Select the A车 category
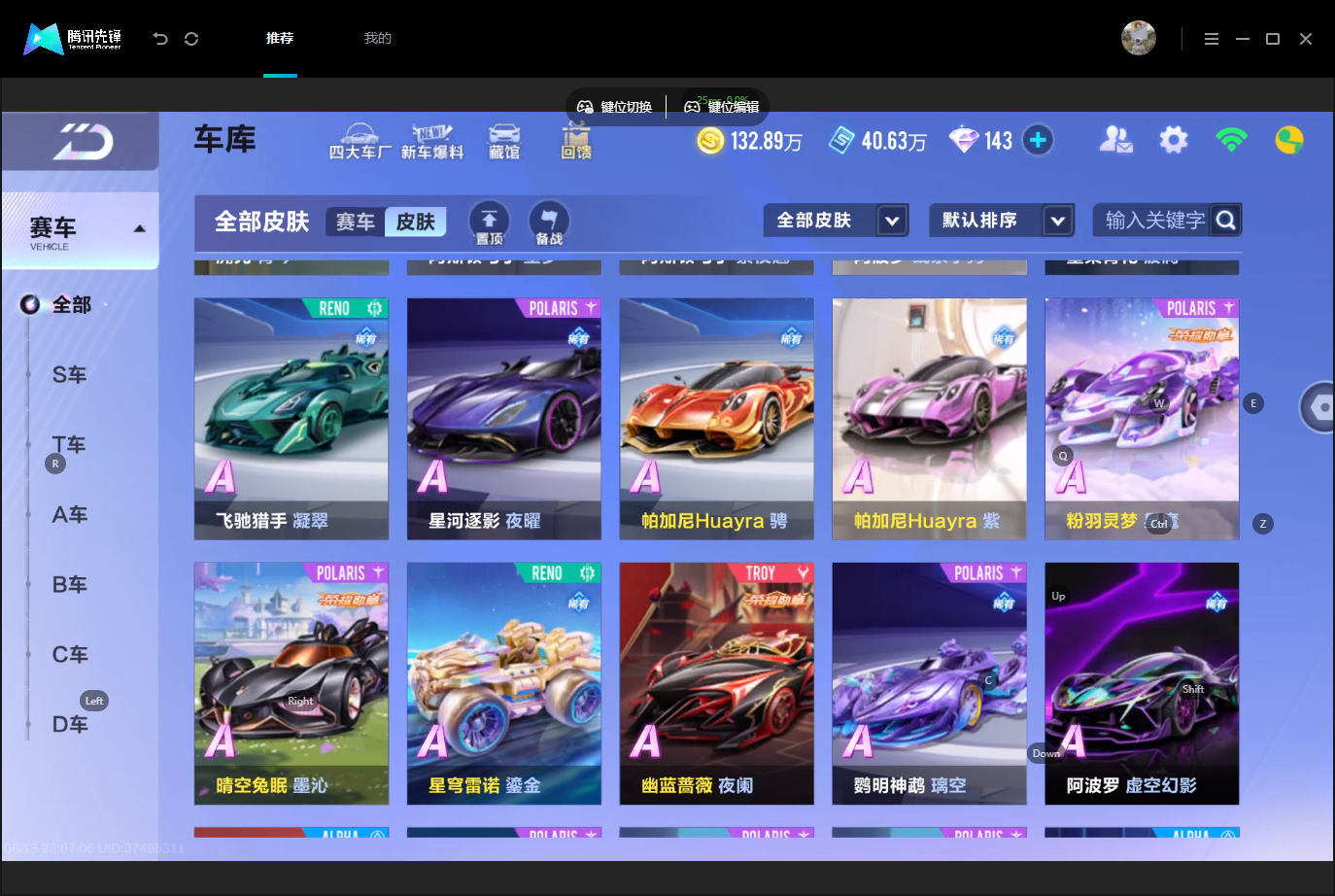Image resolution: width=1335 pixels, height=896 pixels. point(70,515)
